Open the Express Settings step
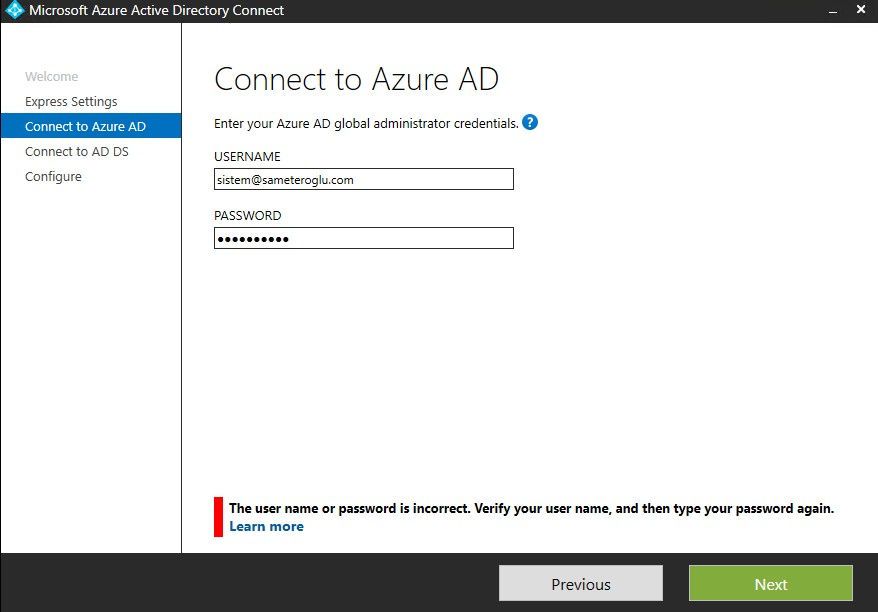Viewport: 878px width, 612px height. pyautogui.click(x=71, y=101)
